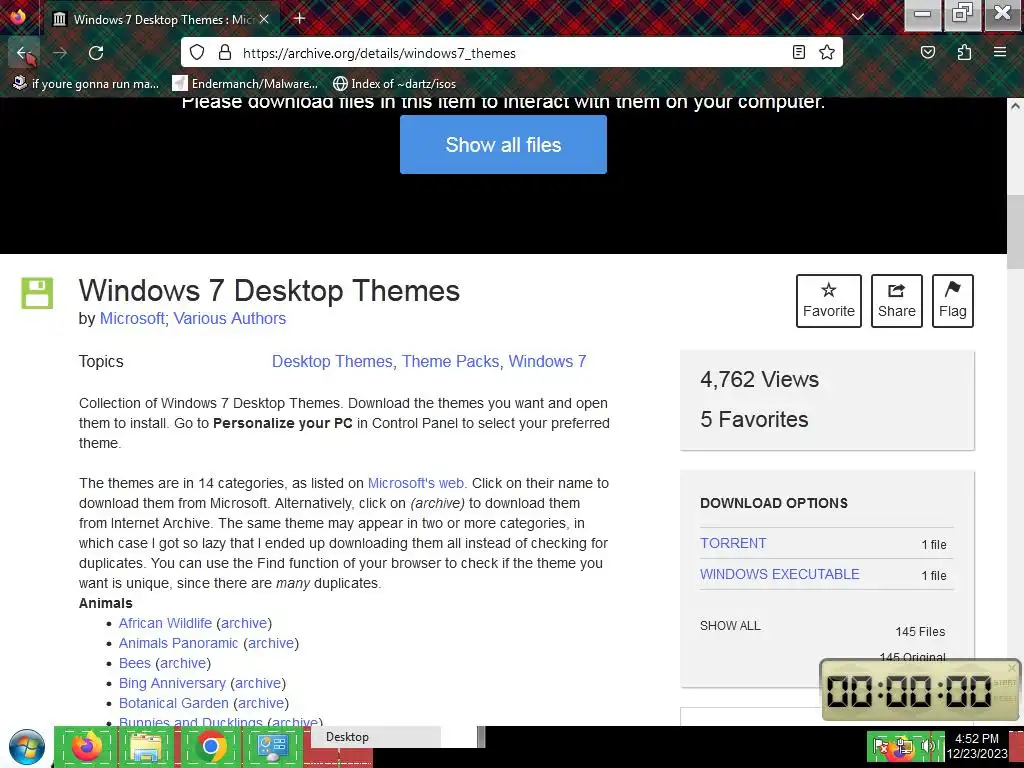The width and height of the screenshot is (1024, 768).
Task: Click the 00:00:00 timer gadget display
Action: coord(908,691)
